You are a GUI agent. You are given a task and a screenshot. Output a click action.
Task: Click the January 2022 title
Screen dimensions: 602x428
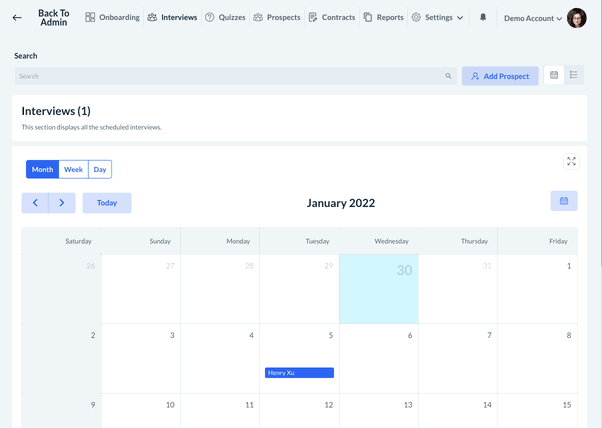click(341, 203)
